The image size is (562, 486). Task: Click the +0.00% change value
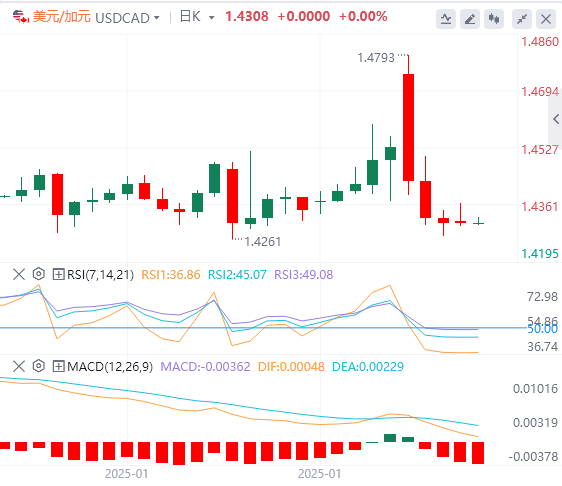coord(363,16)
